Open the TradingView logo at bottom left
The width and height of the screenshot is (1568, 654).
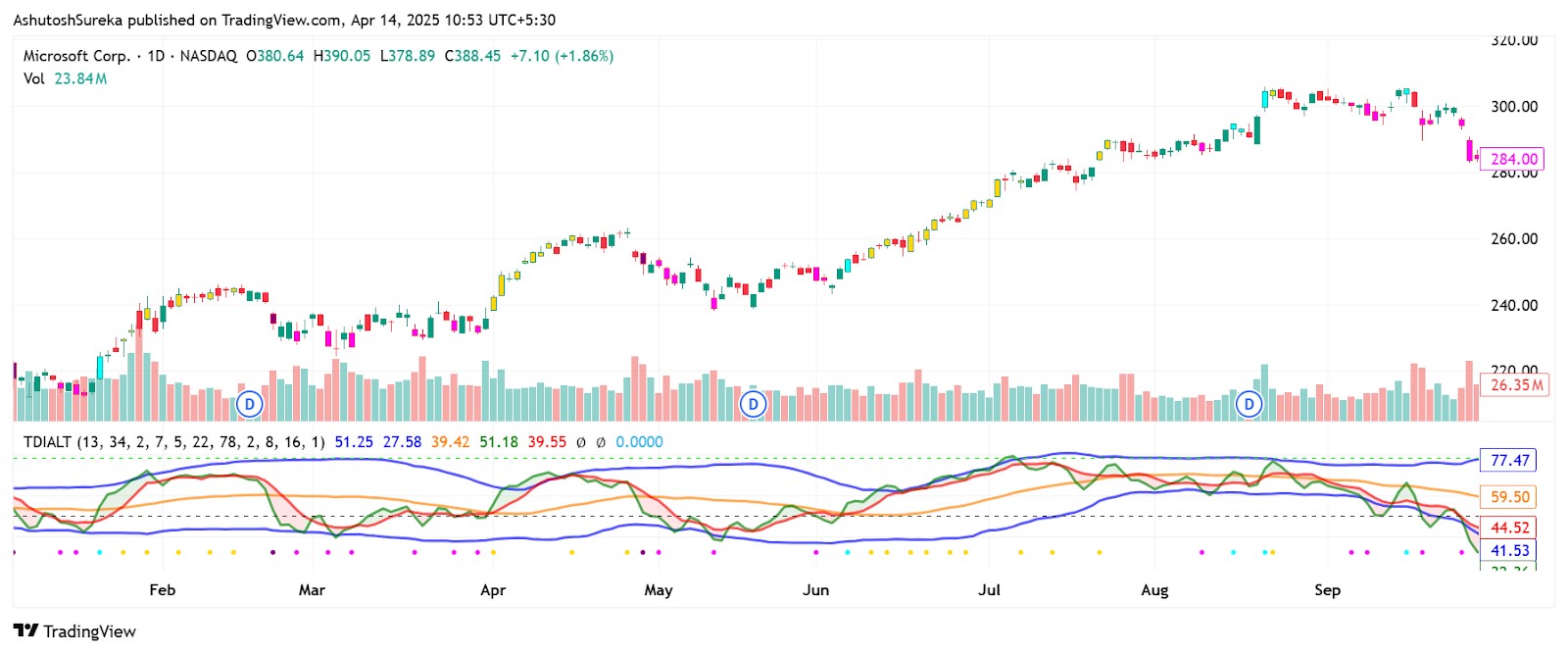click(x=74, y=631)
